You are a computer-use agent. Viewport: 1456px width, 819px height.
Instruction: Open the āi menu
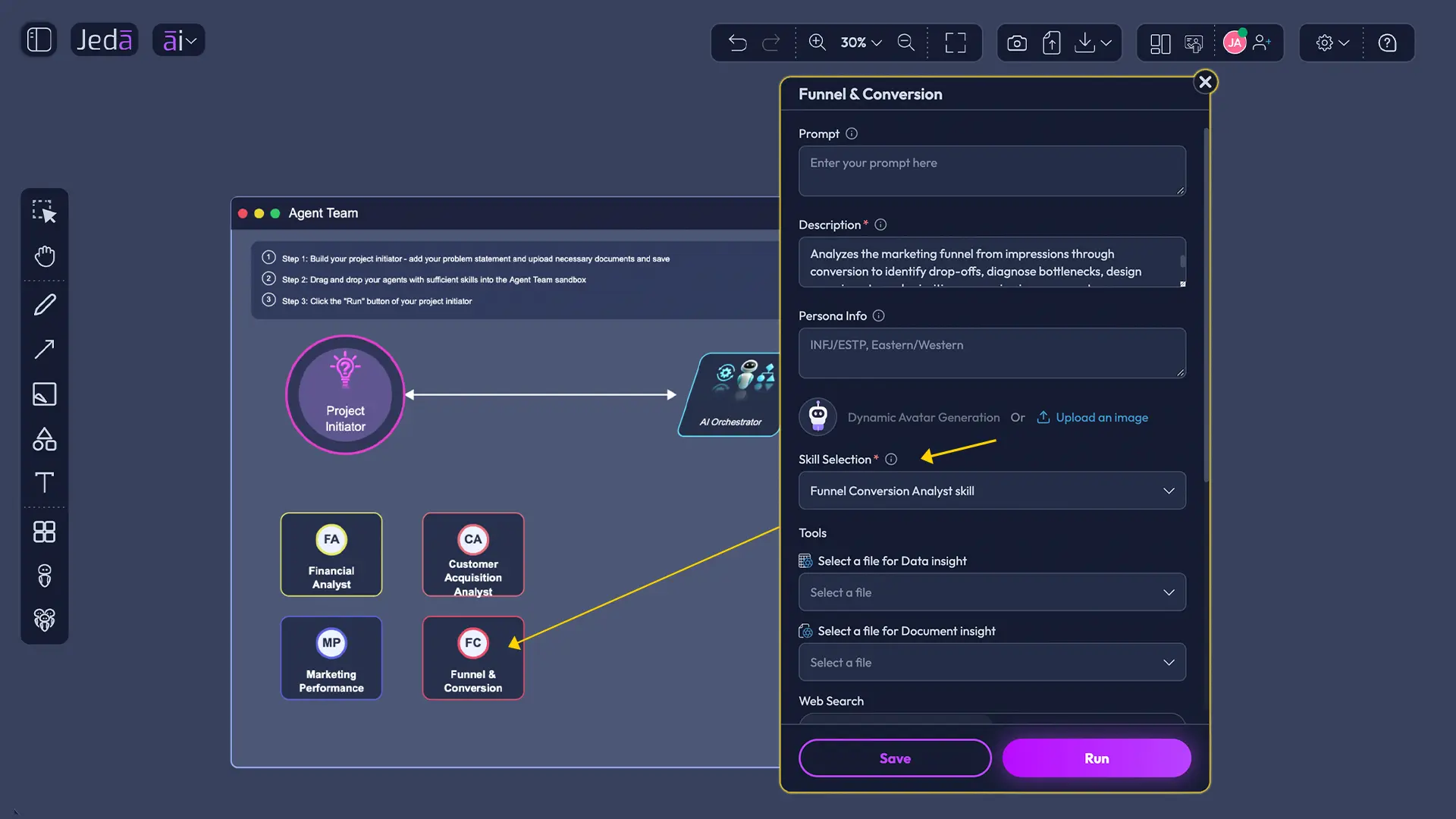(179, 39)
